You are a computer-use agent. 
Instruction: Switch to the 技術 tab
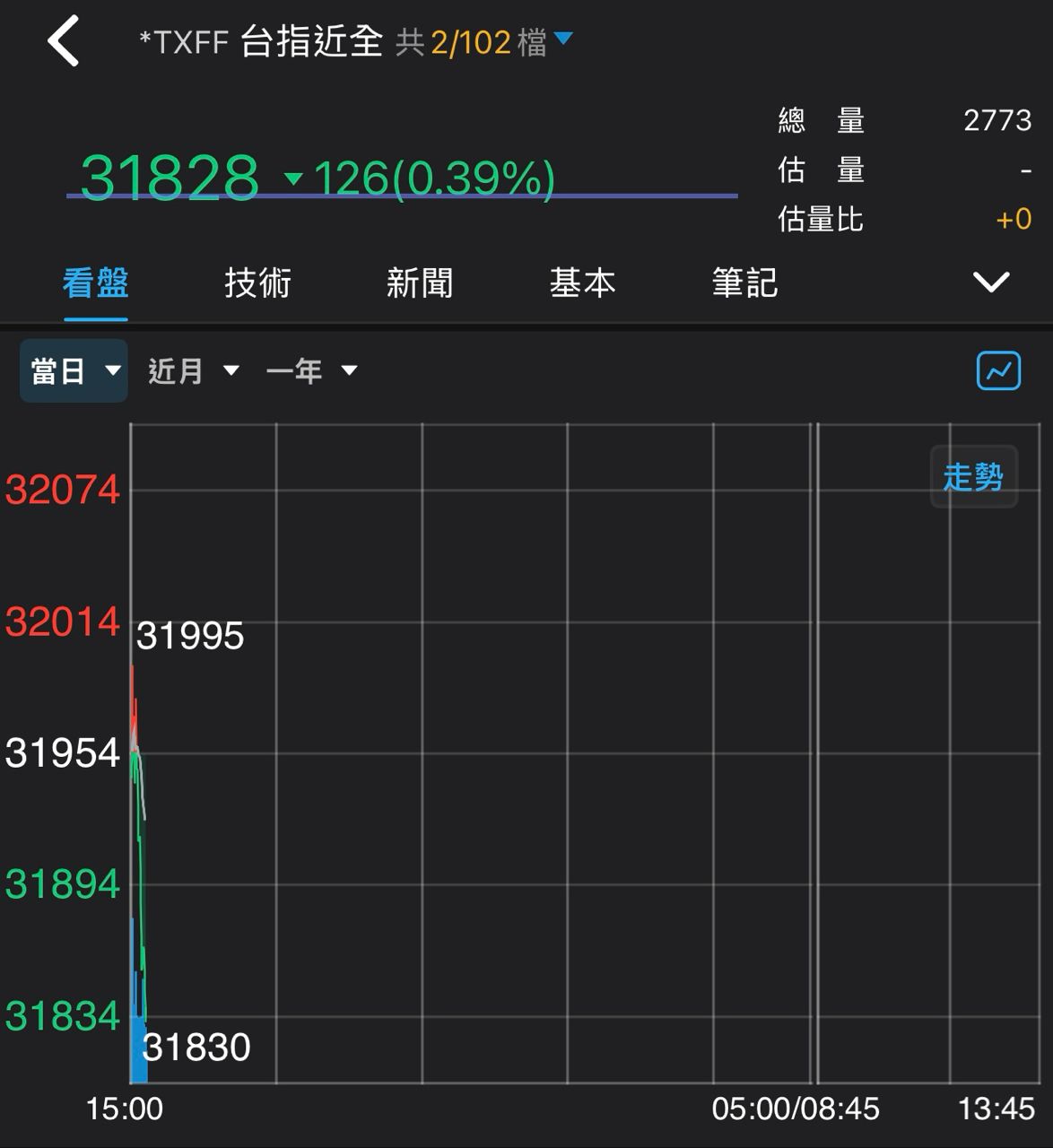pyautogui.click(x=257, y=283)
